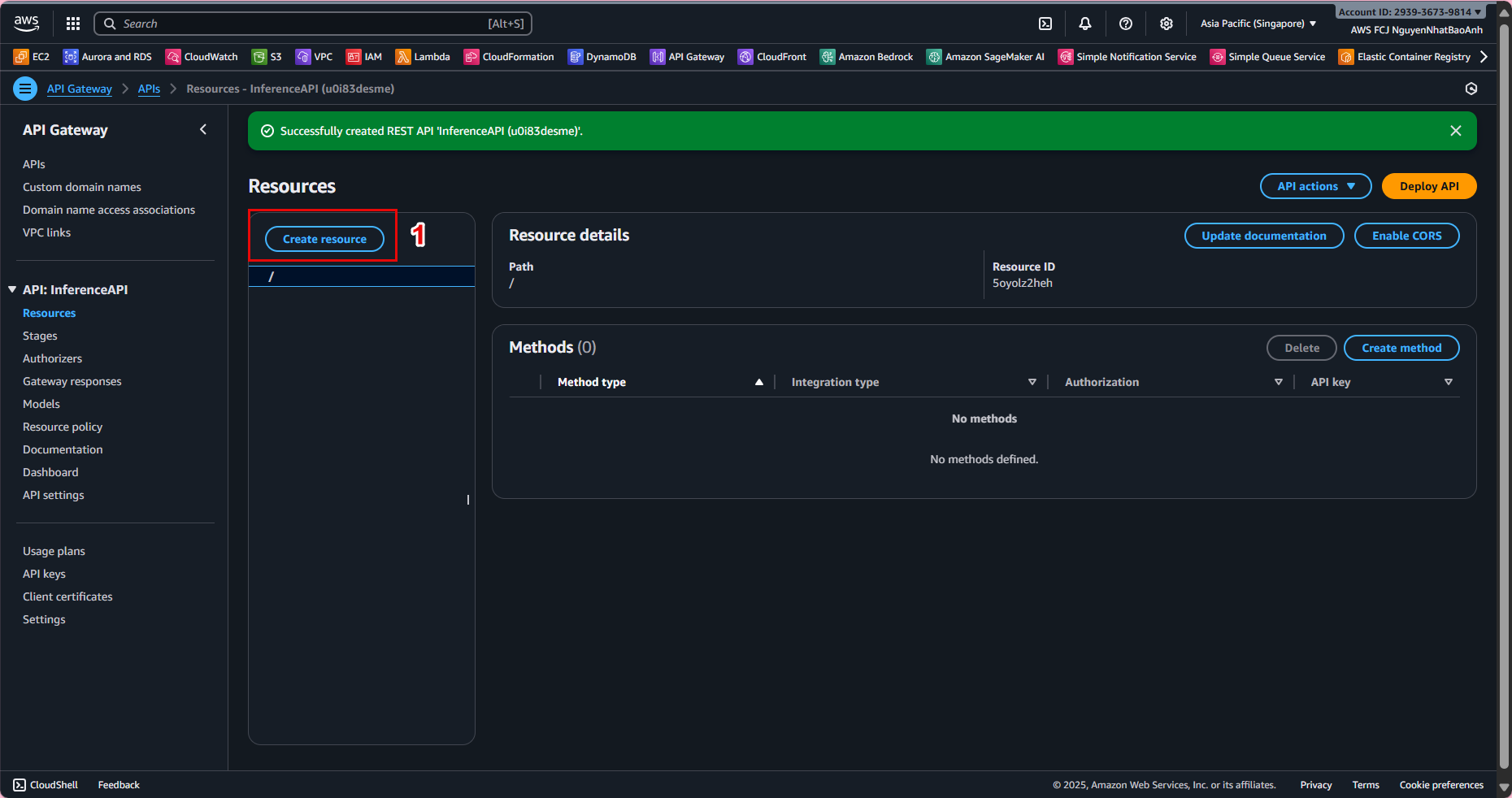Sort methods by Method type
The image size is (1512, 798).
[660, 382]
